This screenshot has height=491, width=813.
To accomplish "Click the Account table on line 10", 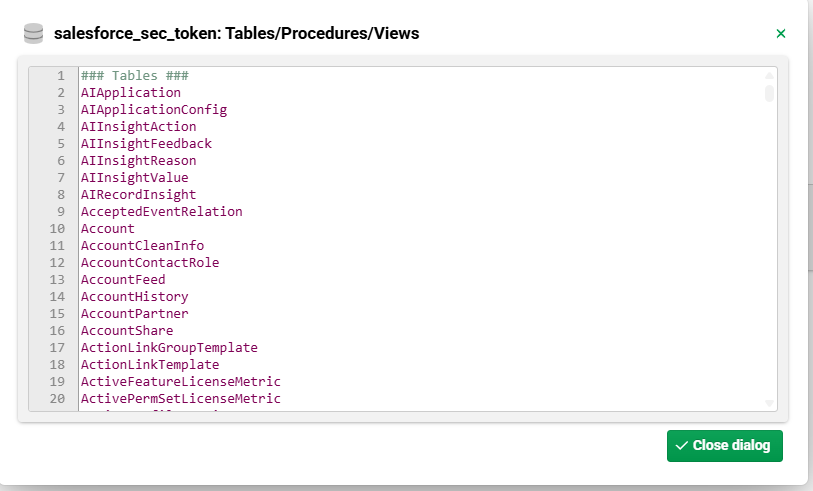I will [x=108, y=229].
